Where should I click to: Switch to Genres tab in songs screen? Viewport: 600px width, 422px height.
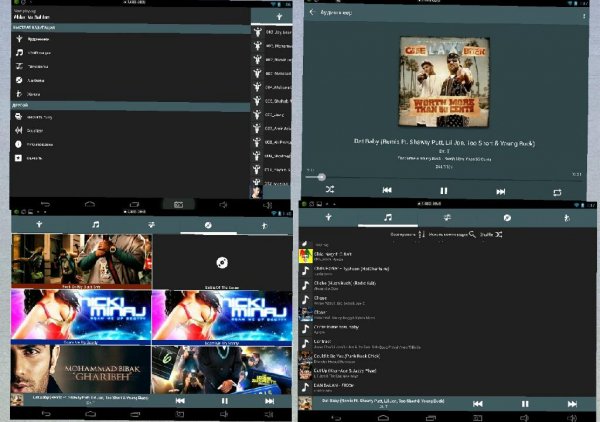pyautogui.click(x=567, y=218)
